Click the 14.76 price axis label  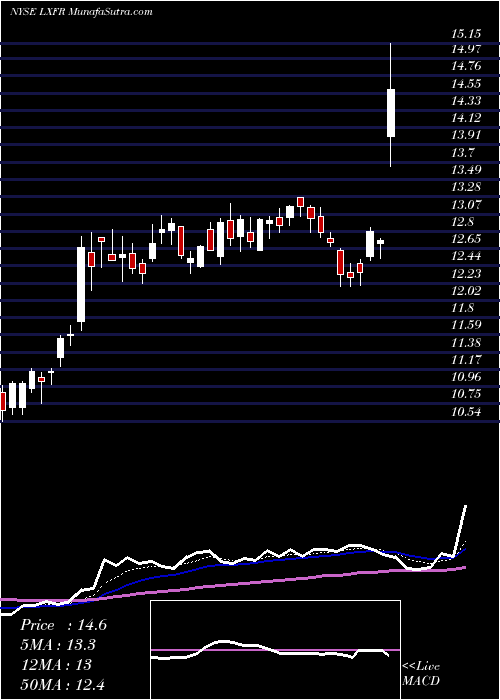466,67
